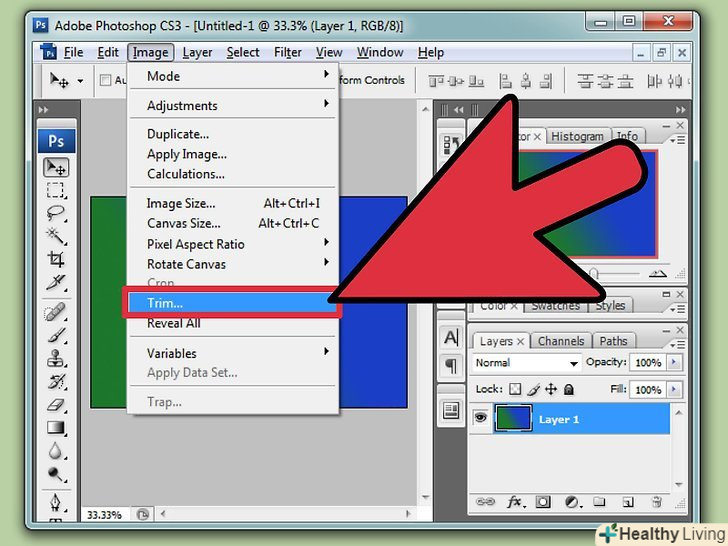This screenshot has width=728, height=546.
Task: Toggle Auto-Select checkbox in options bar
Action: click(x=106, y=80)
